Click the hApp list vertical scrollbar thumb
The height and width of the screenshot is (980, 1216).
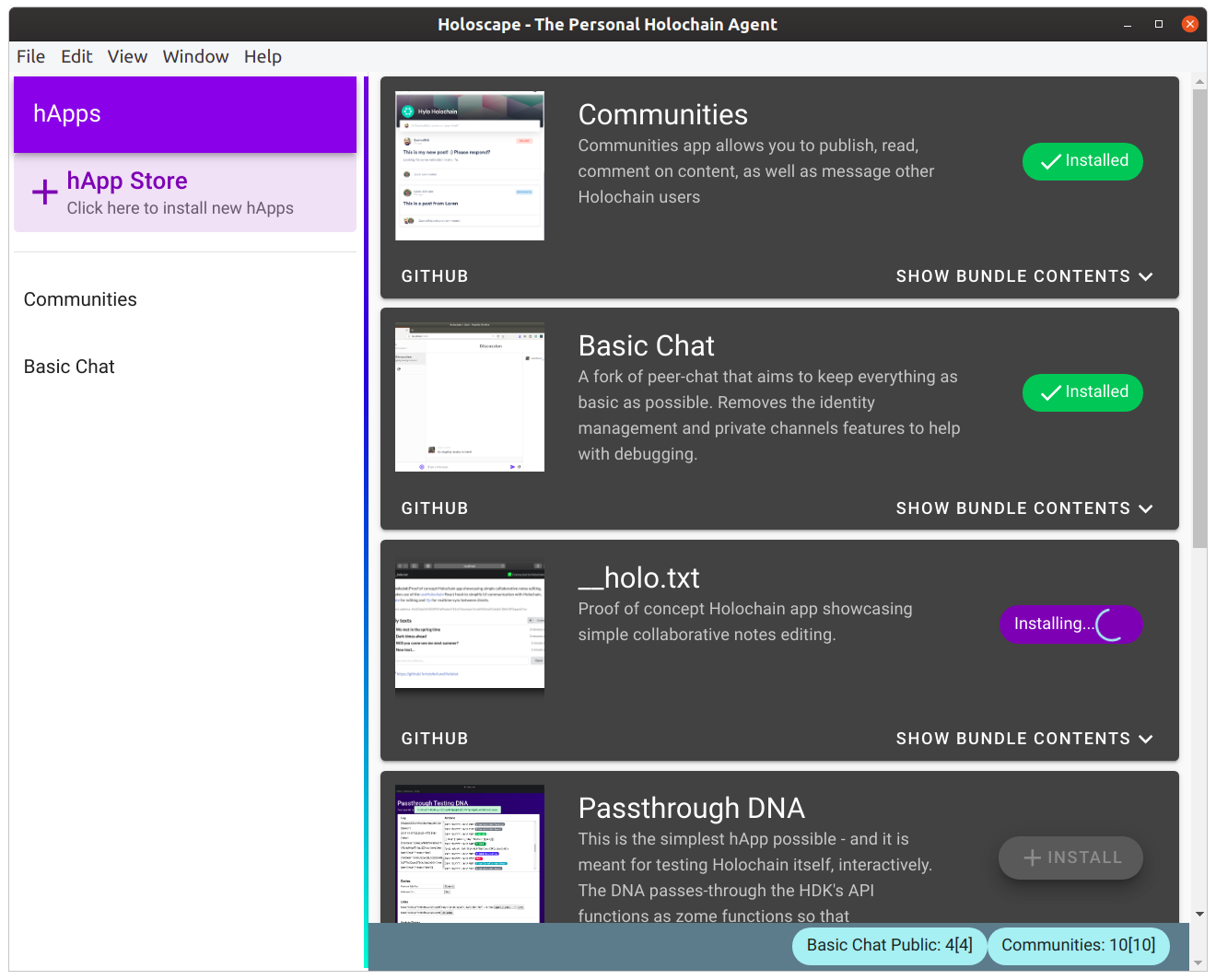pos(1199,319)
